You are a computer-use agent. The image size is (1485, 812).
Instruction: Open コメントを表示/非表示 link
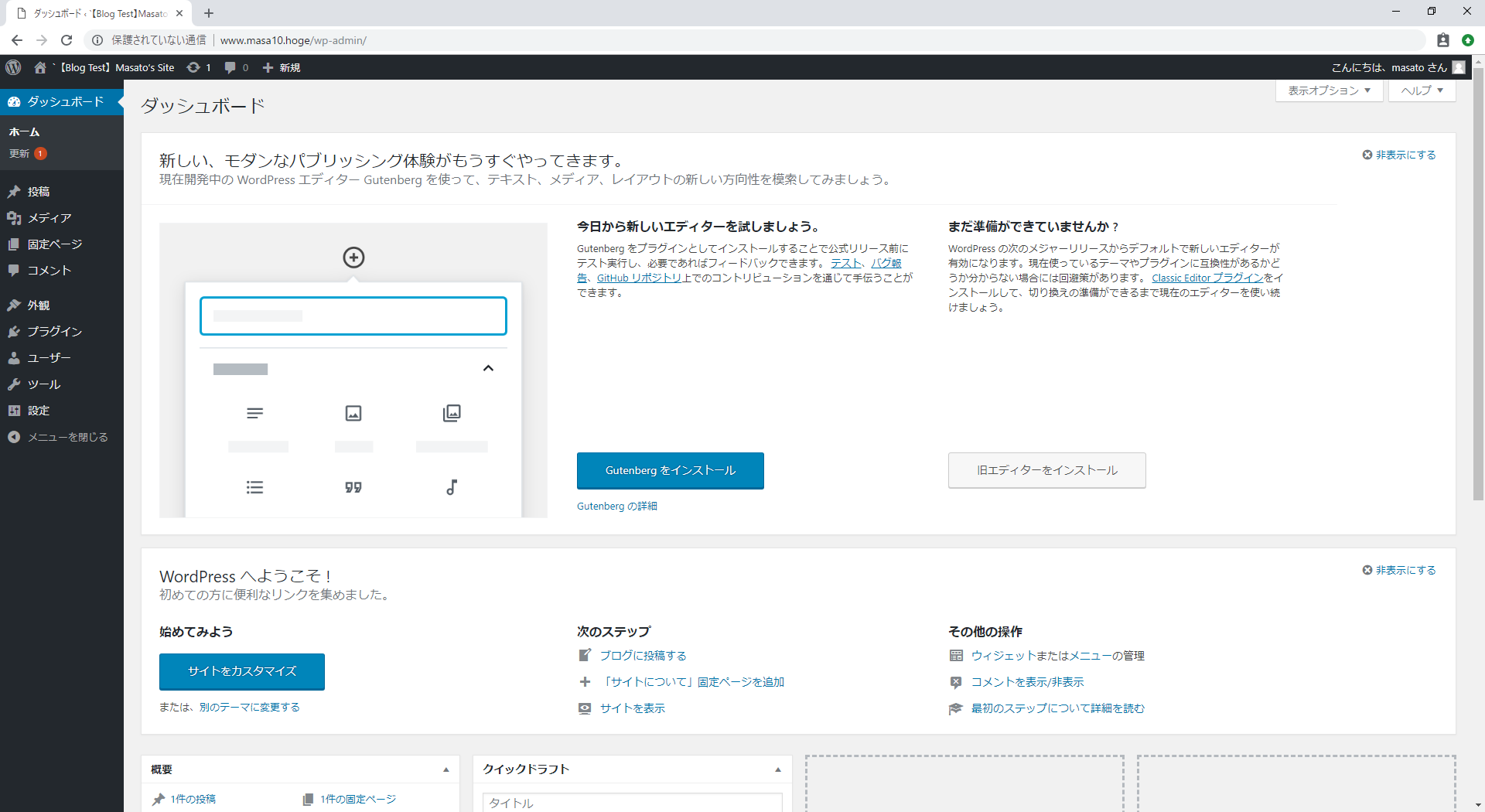(1028, 681)
